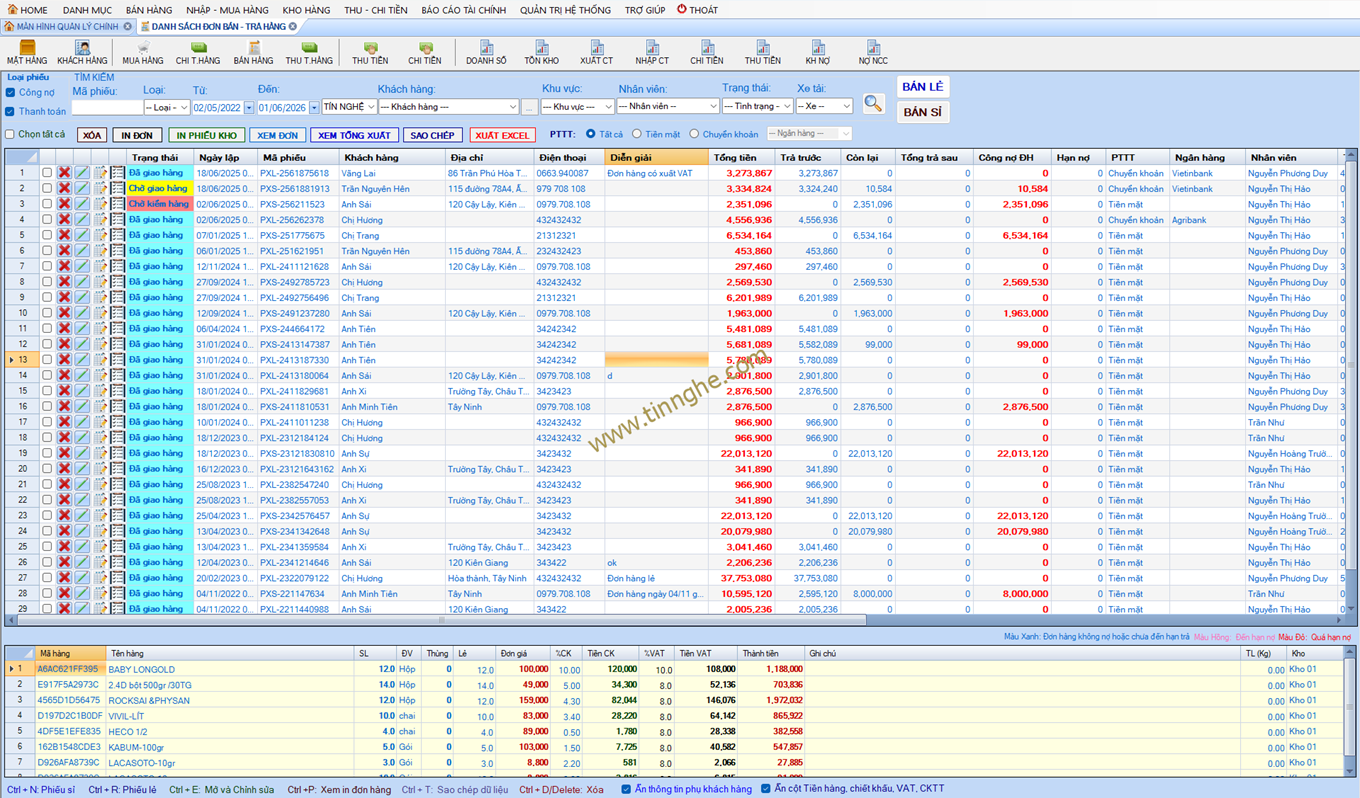Expand the Tình trạng dropdown
This screenshot has width=1360, height=798.
coord(787,106)
